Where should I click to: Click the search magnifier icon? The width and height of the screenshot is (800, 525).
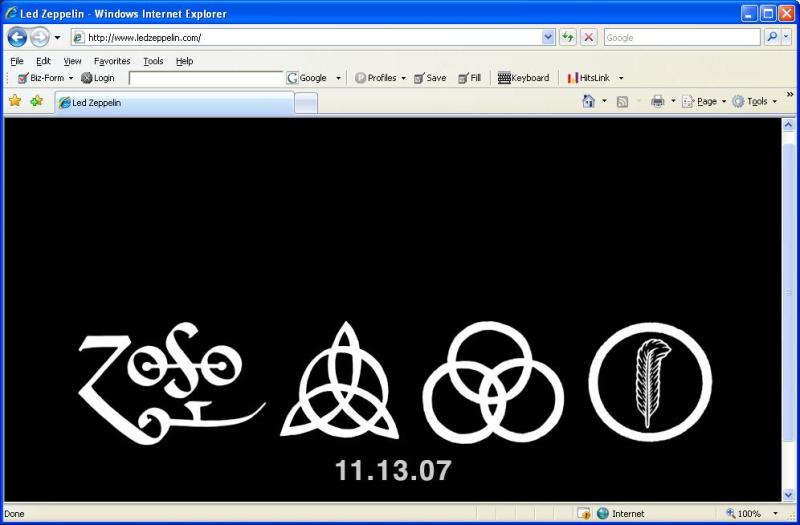pyautogui.click(x=773, y=37)
